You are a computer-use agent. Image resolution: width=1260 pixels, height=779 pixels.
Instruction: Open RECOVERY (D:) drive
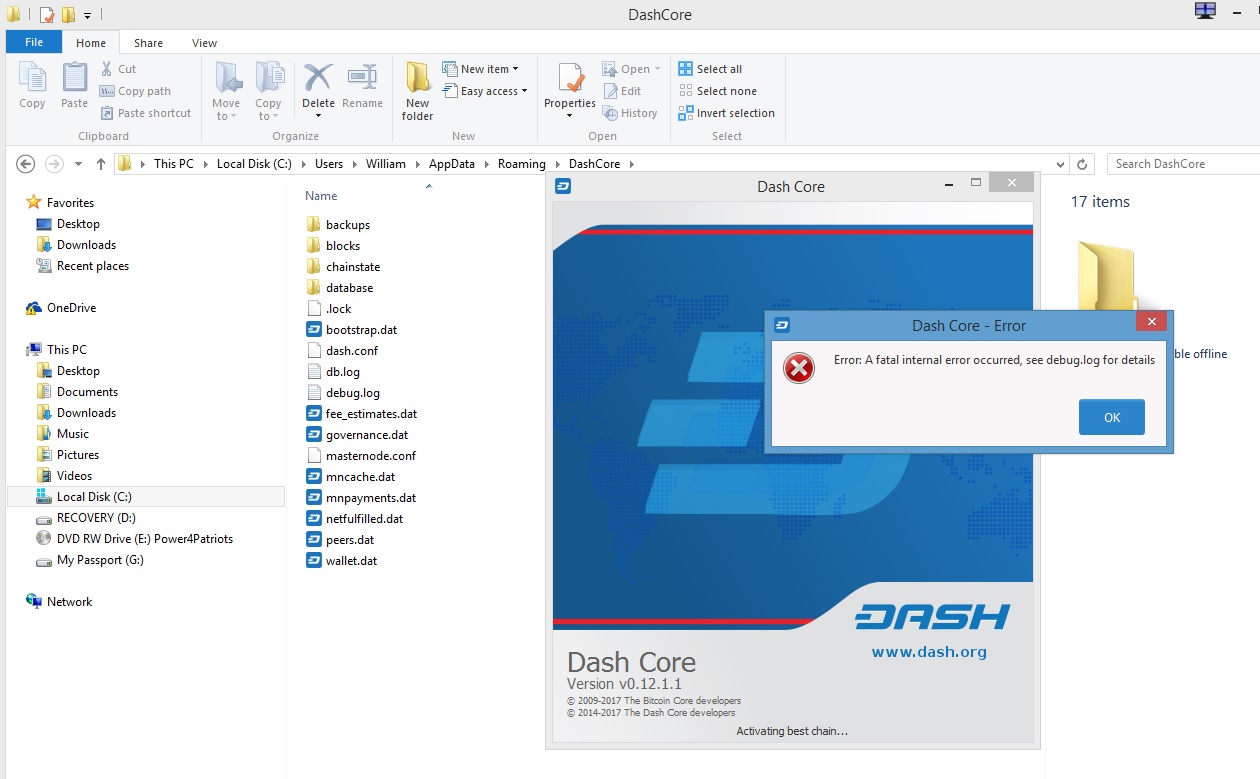point(96,518)
